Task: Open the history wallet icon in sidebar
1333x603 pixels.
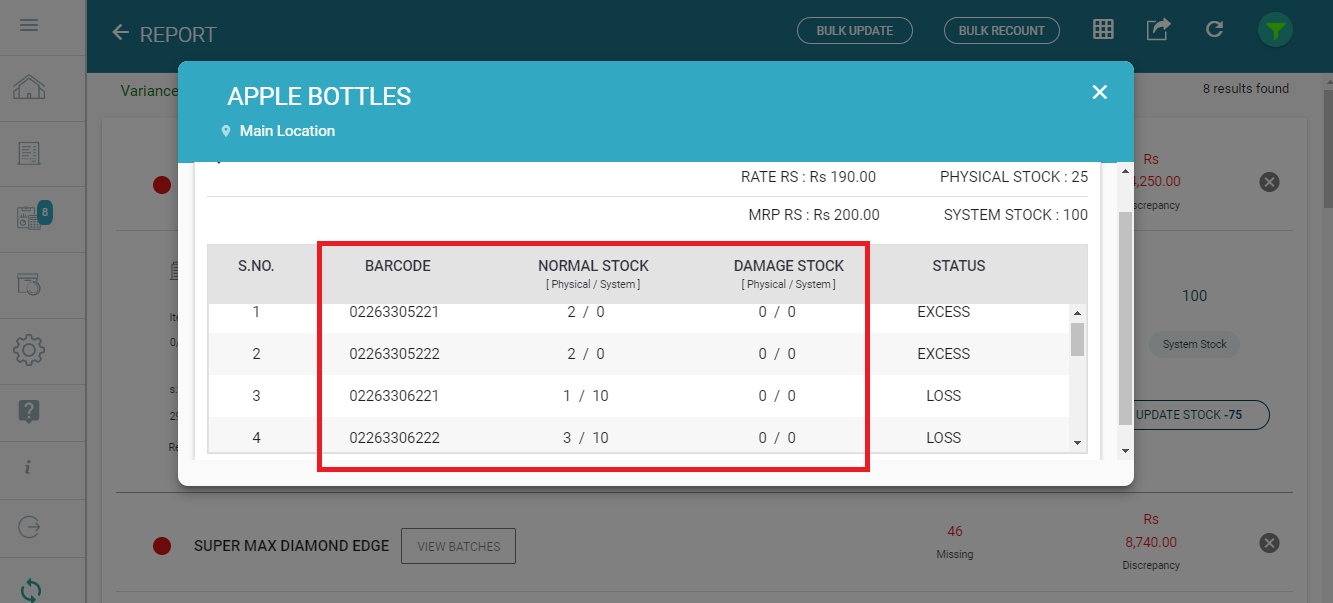Action: pyautogui.click(x=29, y=284)
